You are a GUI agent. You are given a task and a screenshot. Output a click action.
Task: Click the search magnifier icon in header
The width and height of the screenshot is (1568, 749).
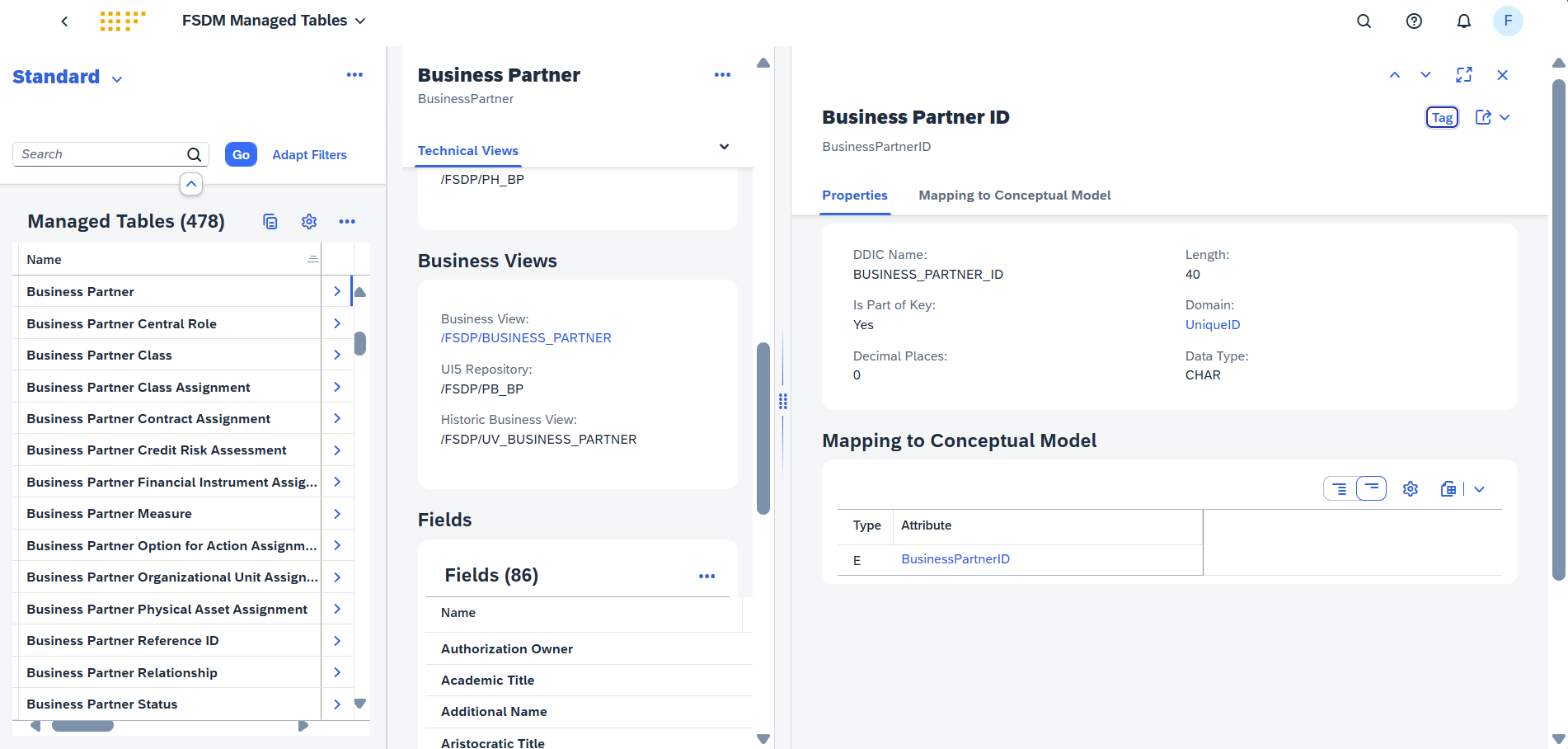(x=1364, y=21)
